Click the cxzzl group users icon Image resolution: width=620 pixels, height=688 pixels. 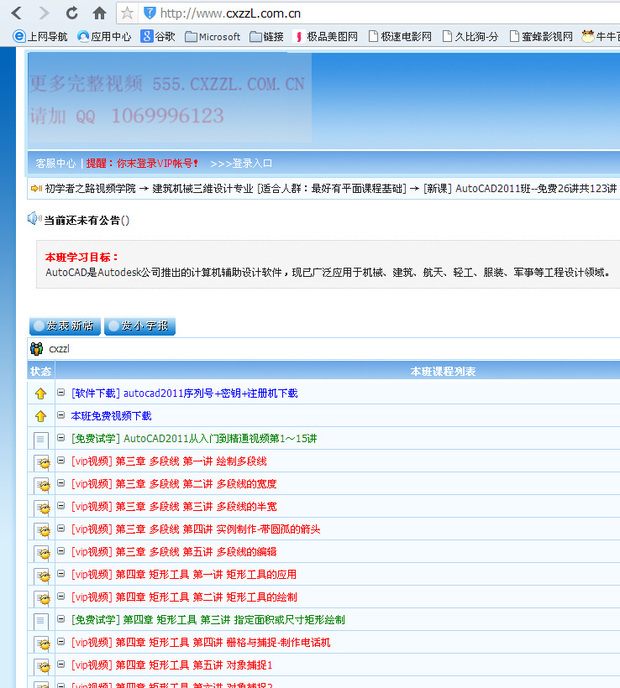coord(37,349)
